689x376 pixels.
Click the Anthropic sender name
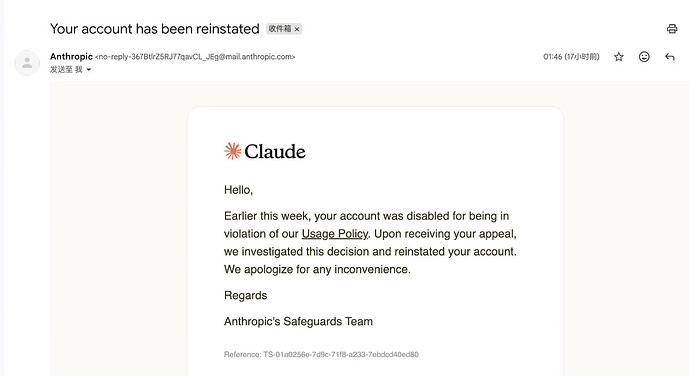[71, 57]
